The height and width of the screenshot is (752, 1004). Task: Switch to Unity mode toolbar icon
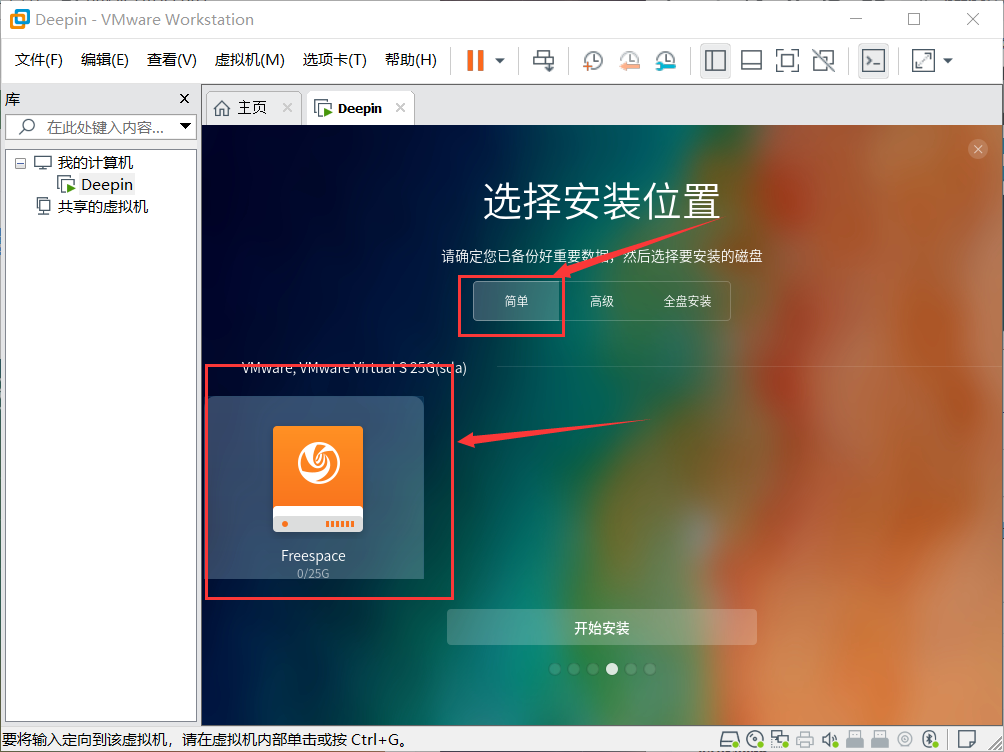click(823, 61)
